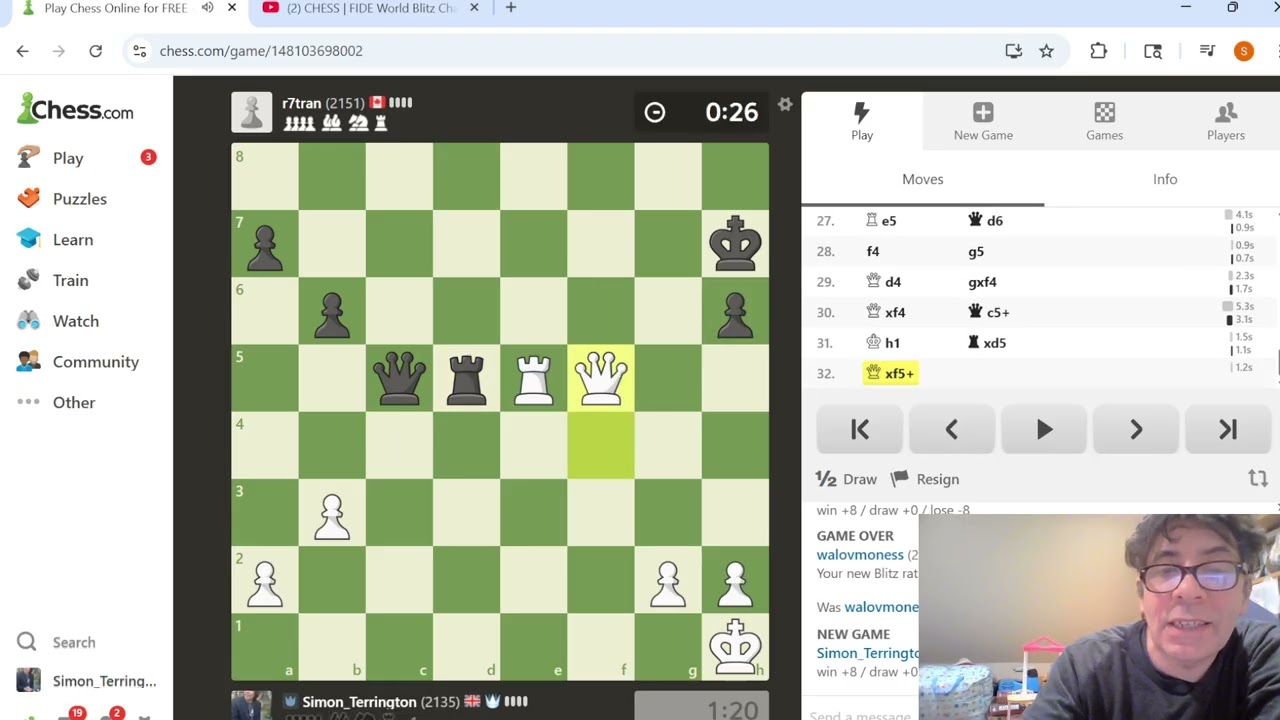Click the Search option in sidebar
This screenshot has height=720, width=1280.
74,642
